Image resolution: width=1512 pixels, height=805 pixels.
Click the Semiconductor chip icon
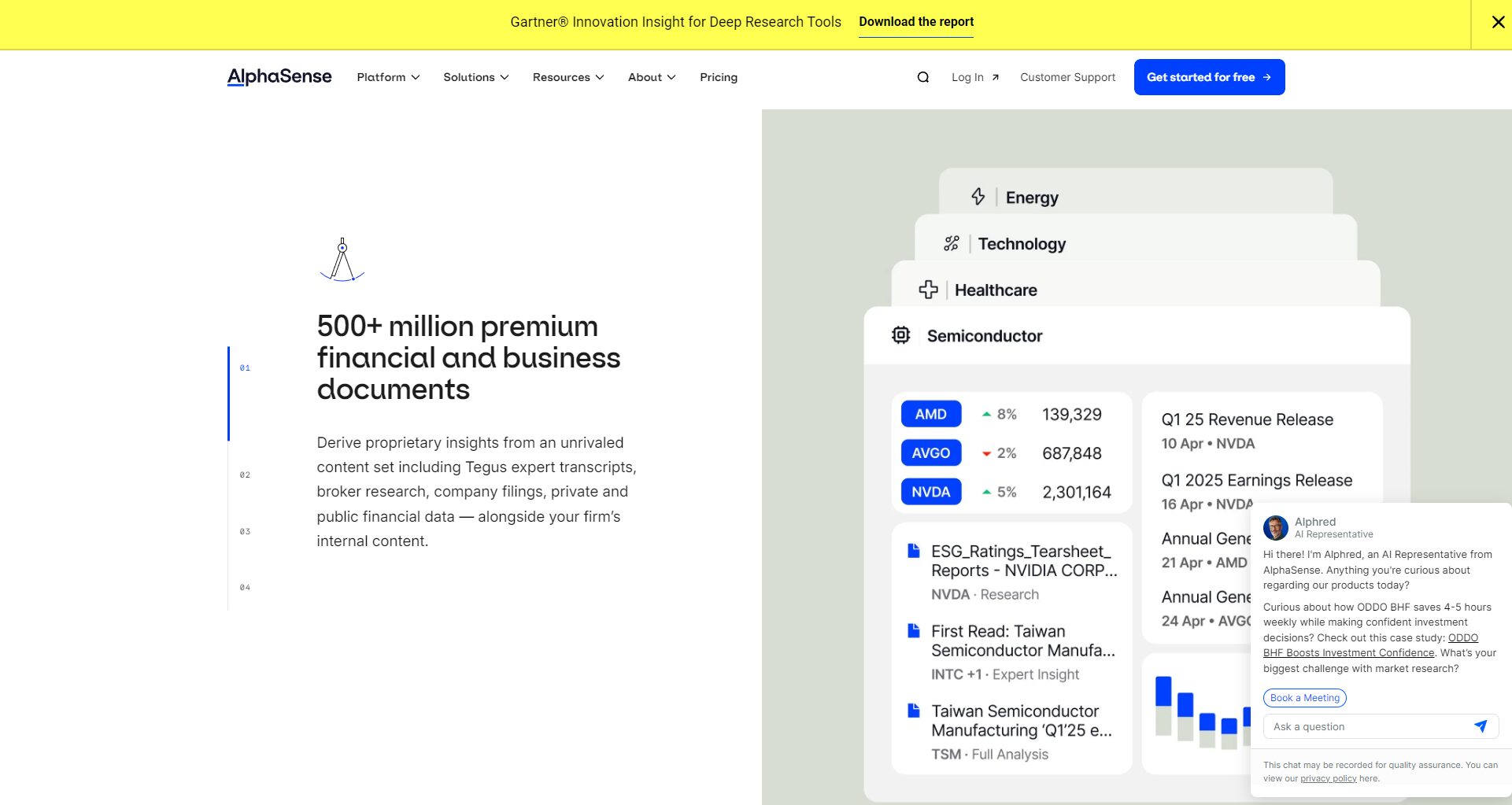point(900,336)
